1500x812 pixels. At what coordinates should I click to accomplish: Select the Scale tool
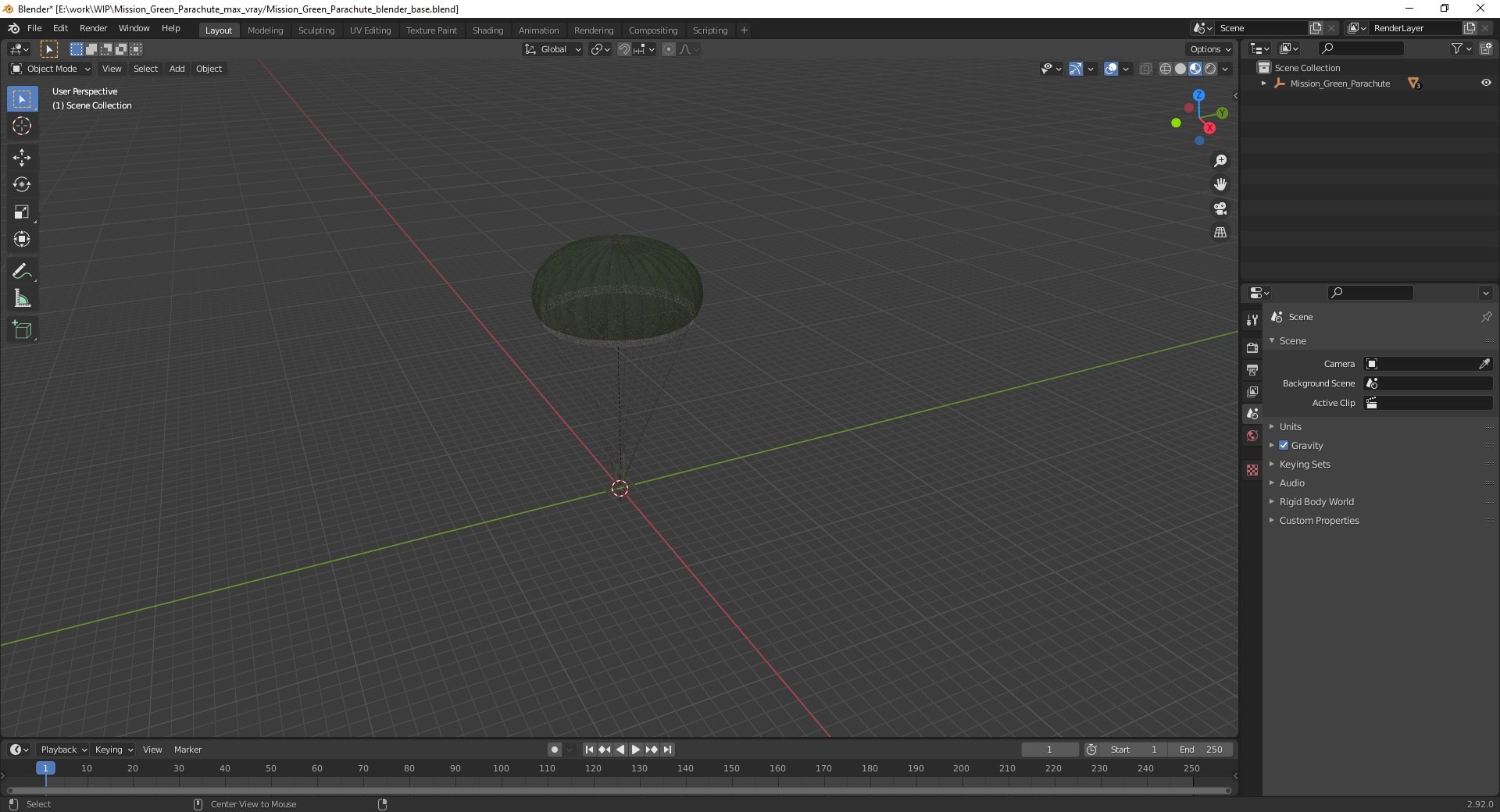tap(22, 212)
